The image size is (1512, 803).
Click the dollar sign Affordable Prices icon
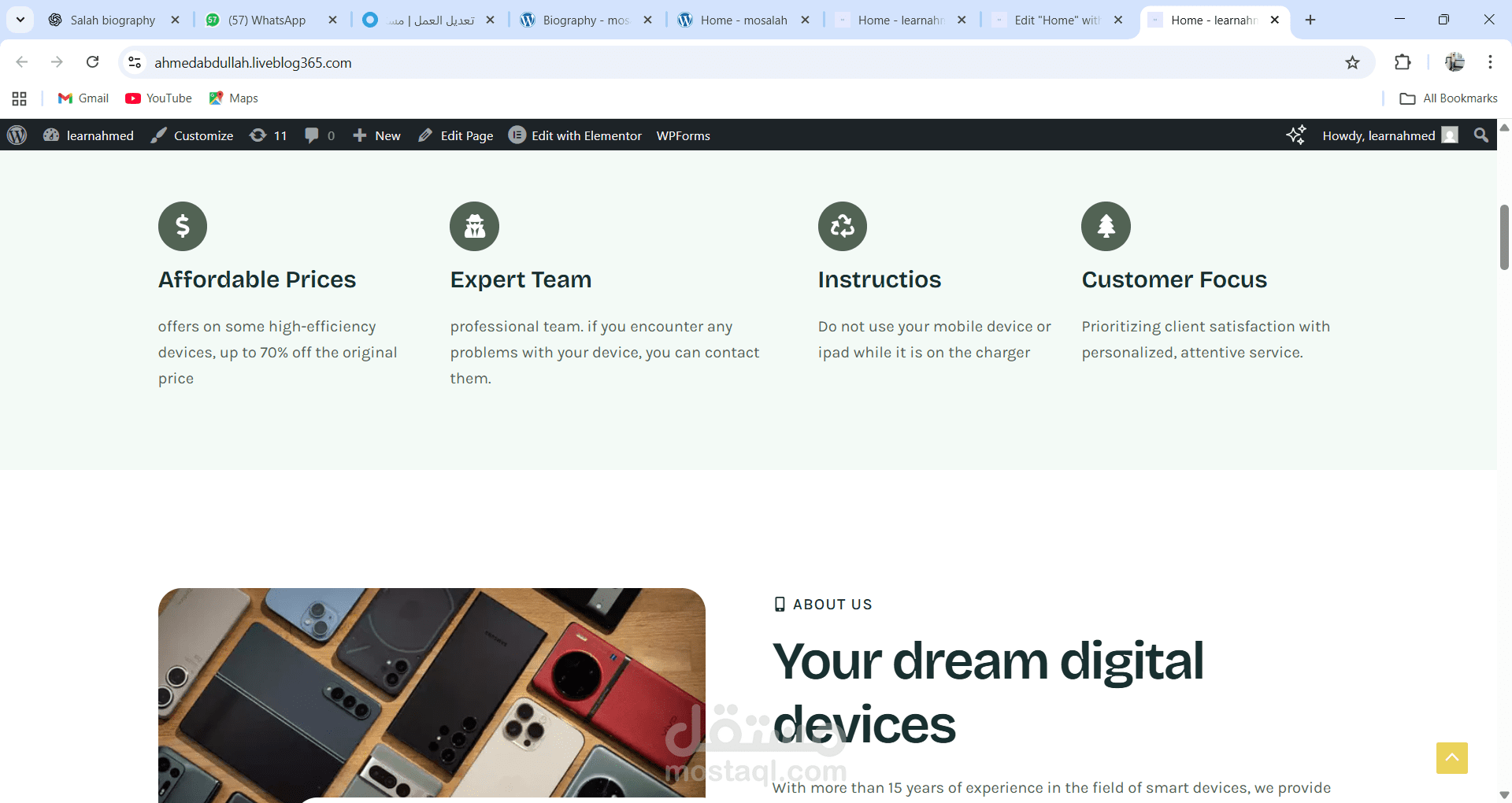[x=183, y=227]
